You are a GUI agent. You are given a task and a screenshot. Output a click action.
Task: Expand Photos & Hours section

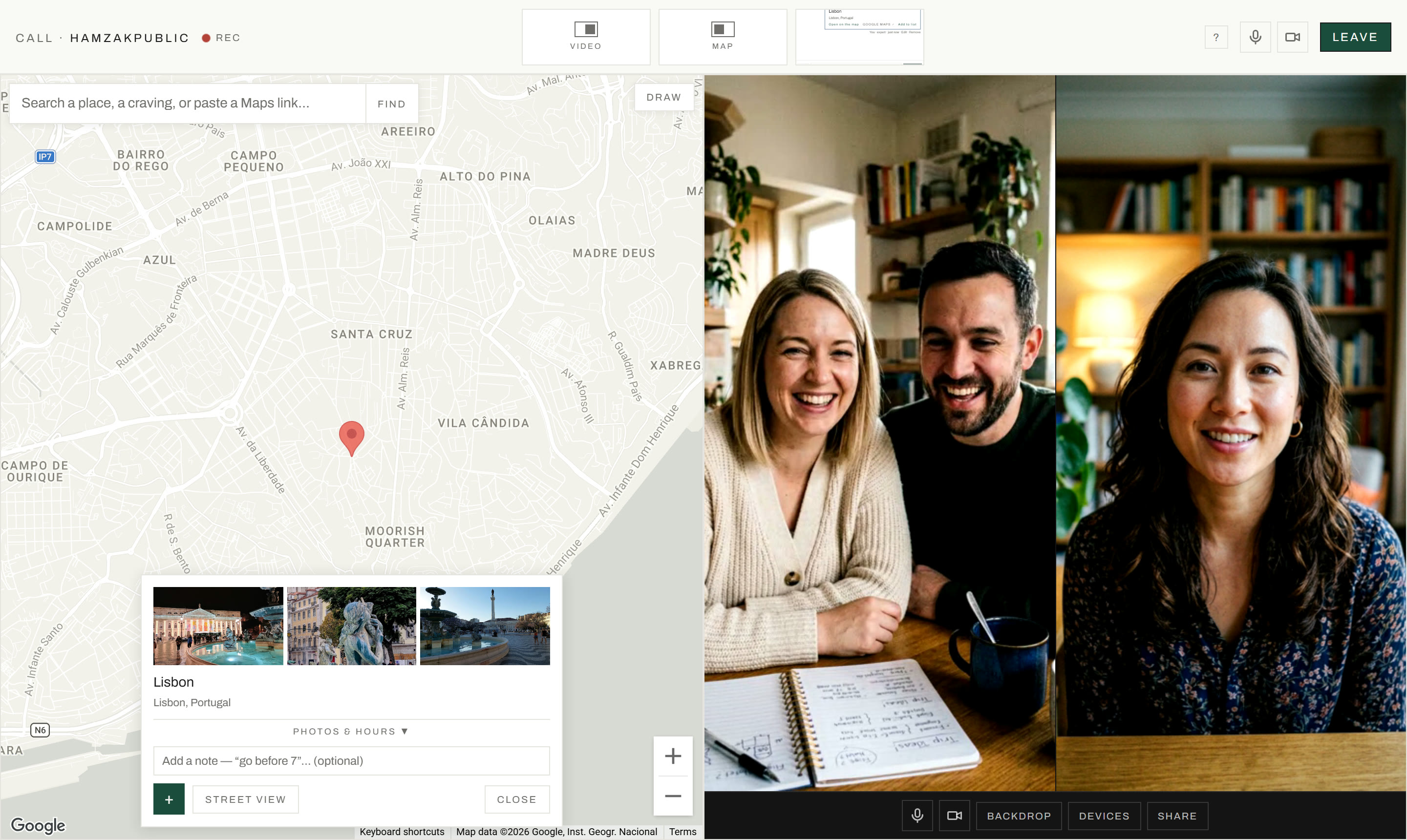[351, 731]
